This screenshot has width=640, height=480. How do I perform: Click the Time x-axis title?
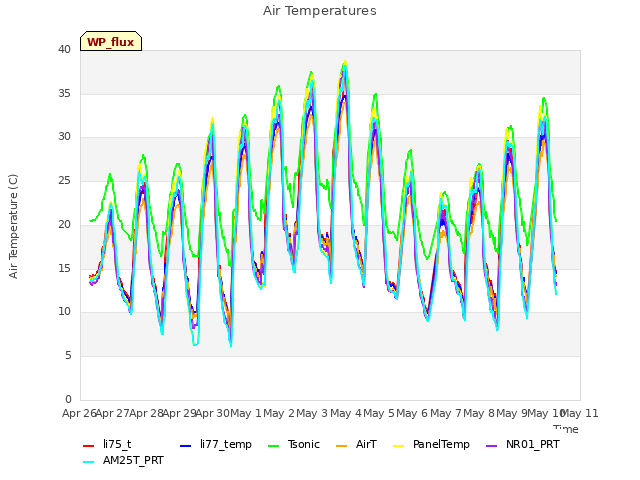[x=566, y=429]
